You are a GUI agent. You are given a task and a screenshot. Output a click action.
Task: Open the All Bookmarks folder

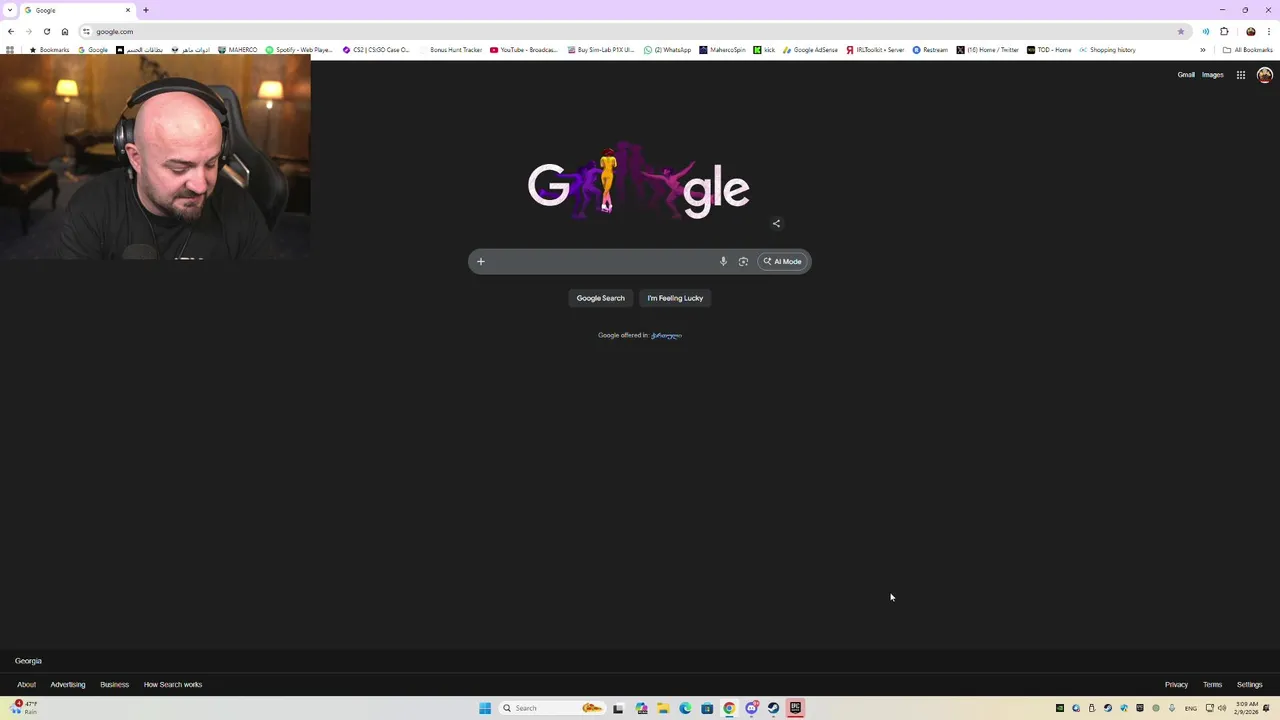click(1248, 50)
